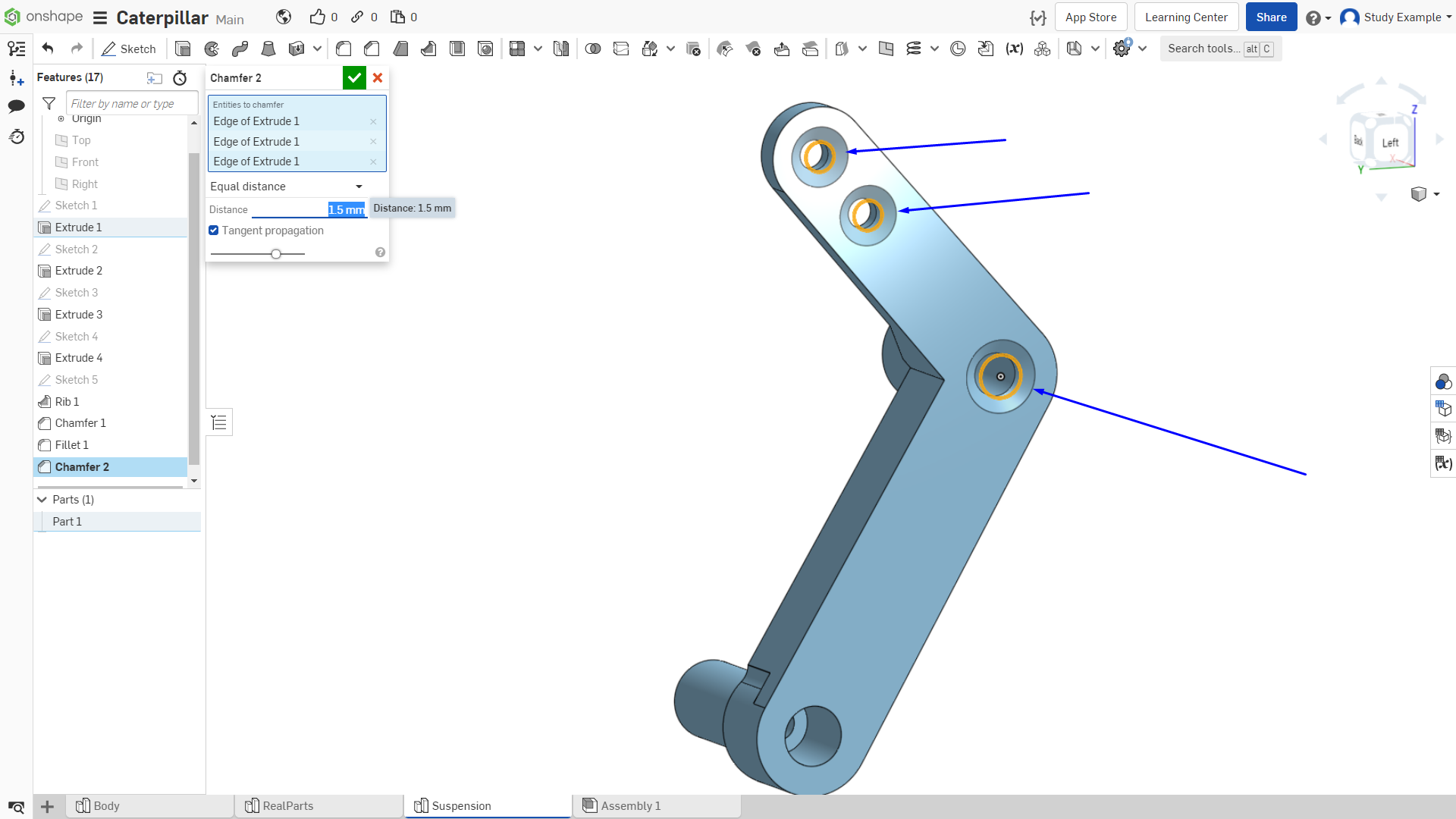Select Extrude 3 in the feature list
The height and width of the screenshot is (819, 1456).
click(111, 315)
